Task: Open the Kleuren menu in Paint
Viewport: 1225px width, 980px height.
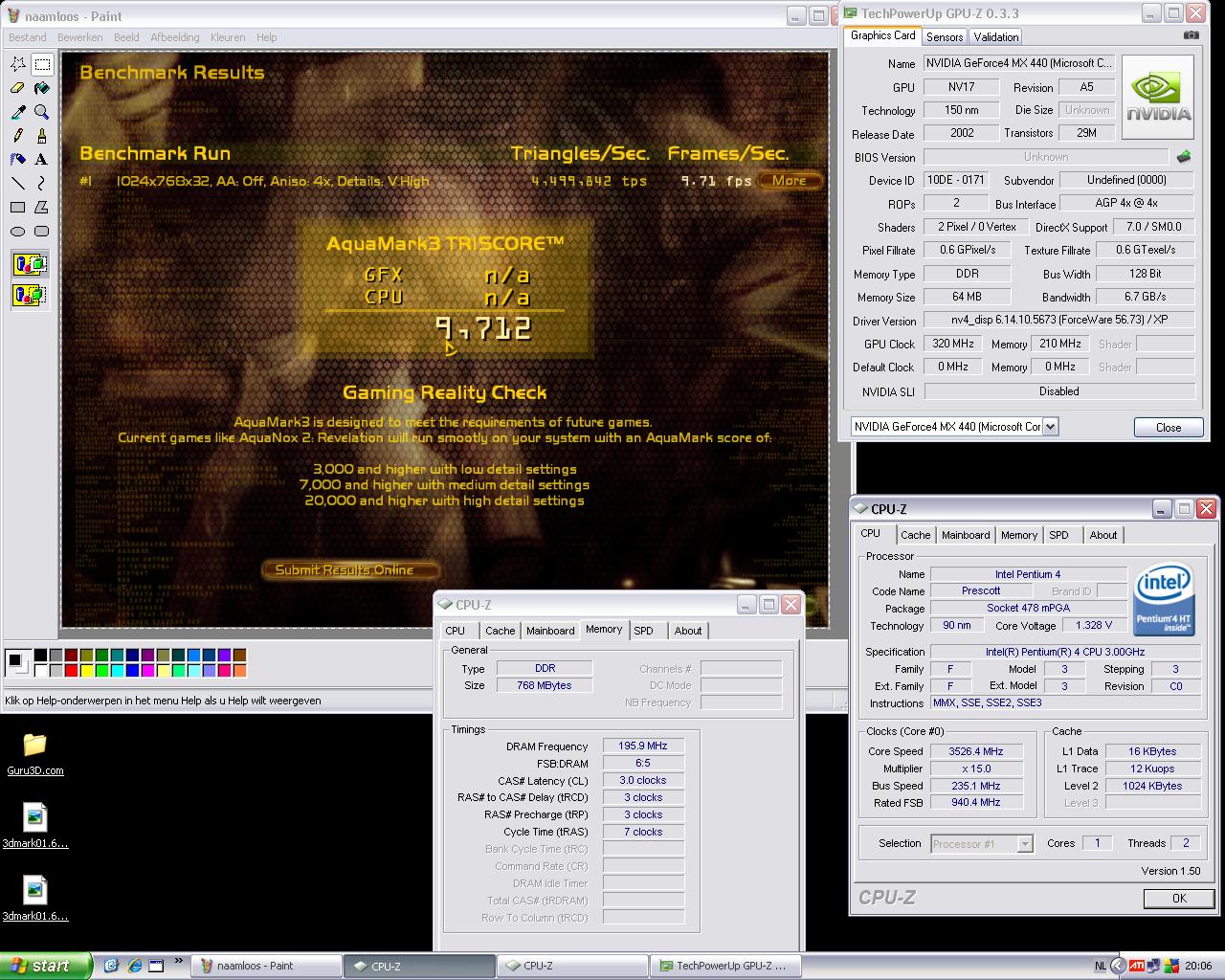Action: click(228, 37)
